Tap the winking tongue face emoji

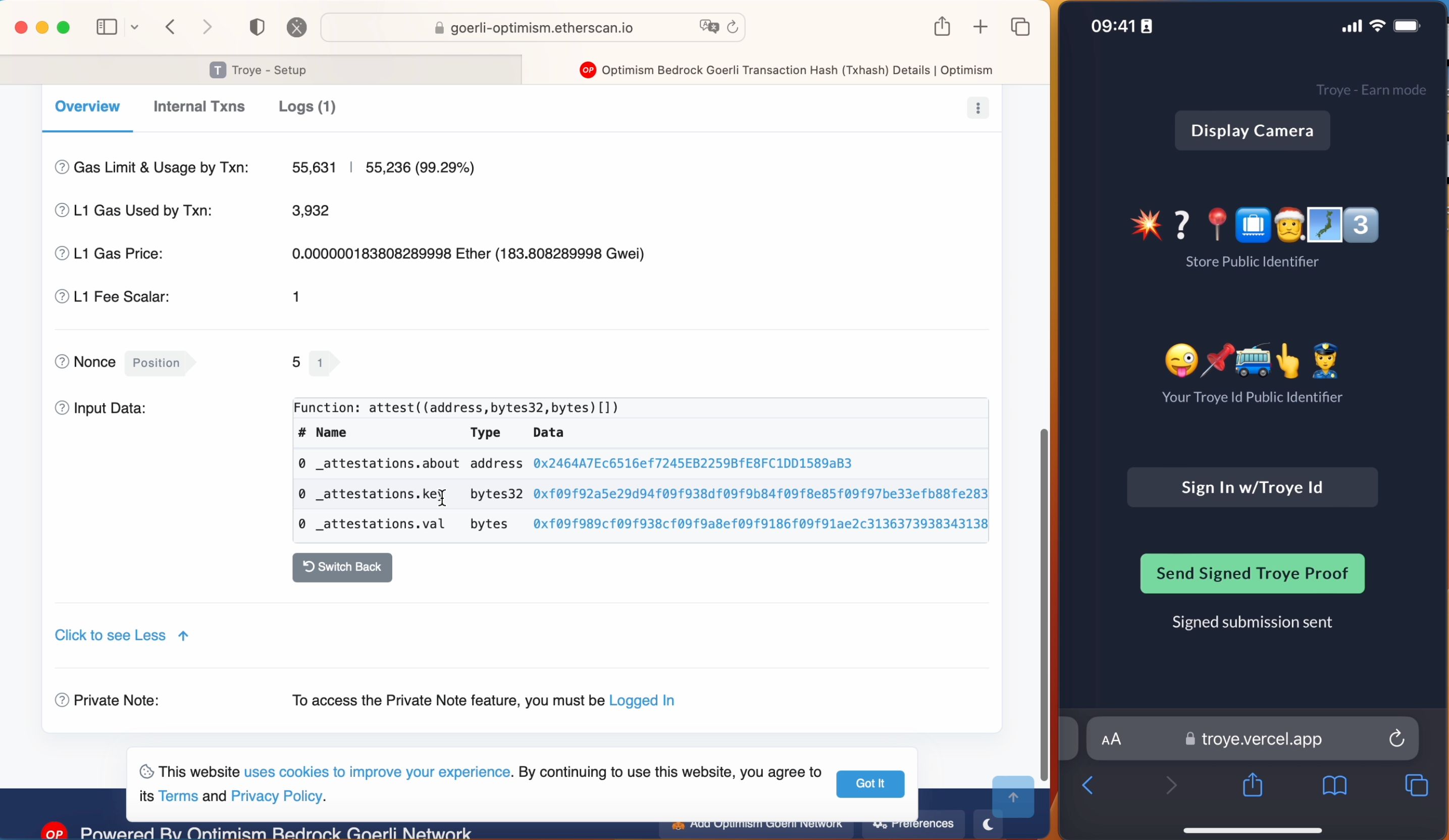1181,361
